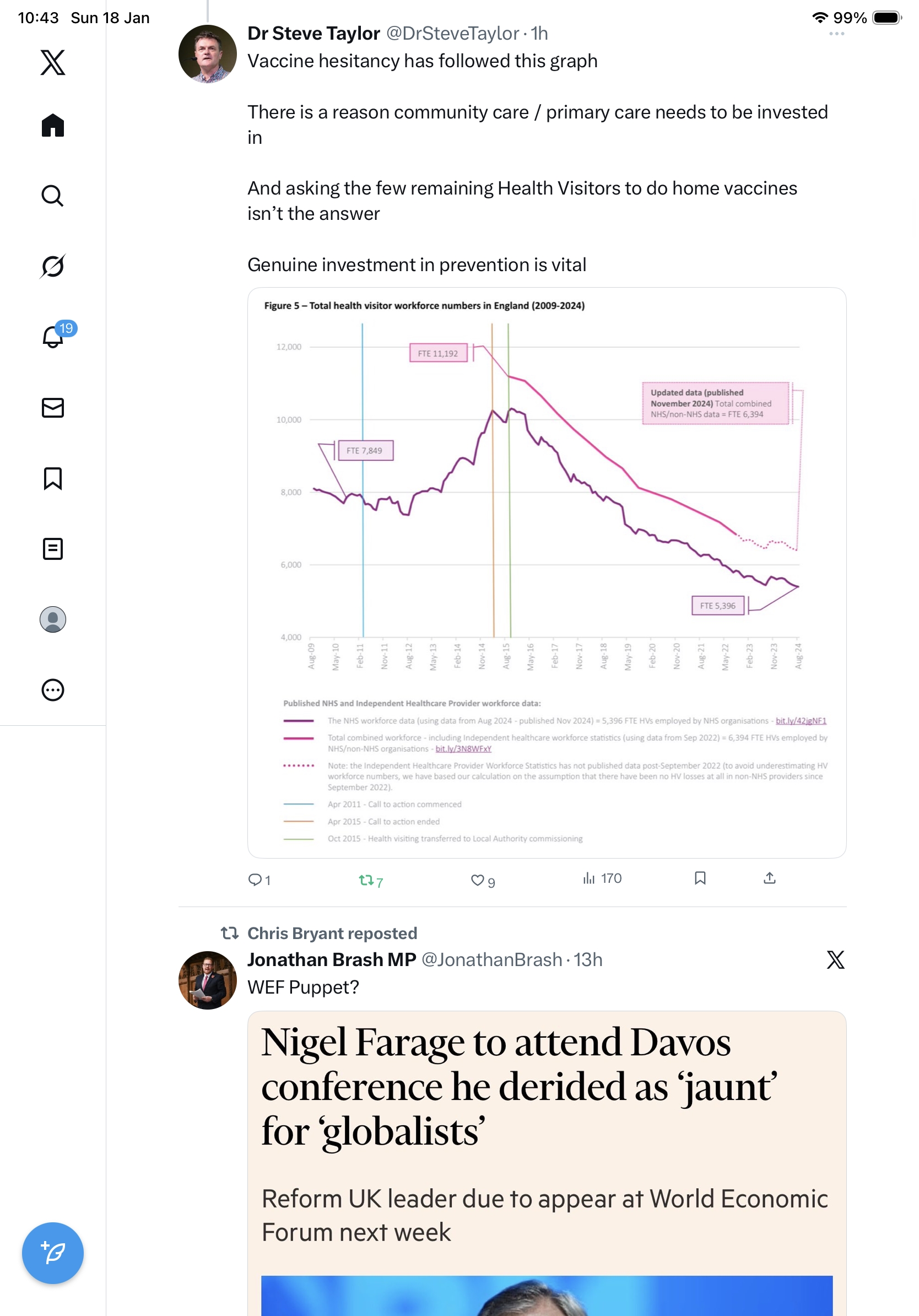Image resolution: width=919 pixels, height=1316 pixels.
Task: Bookmark Dr Steve Taylor's post
Action: pyautogui.click(x=700, y=878)
